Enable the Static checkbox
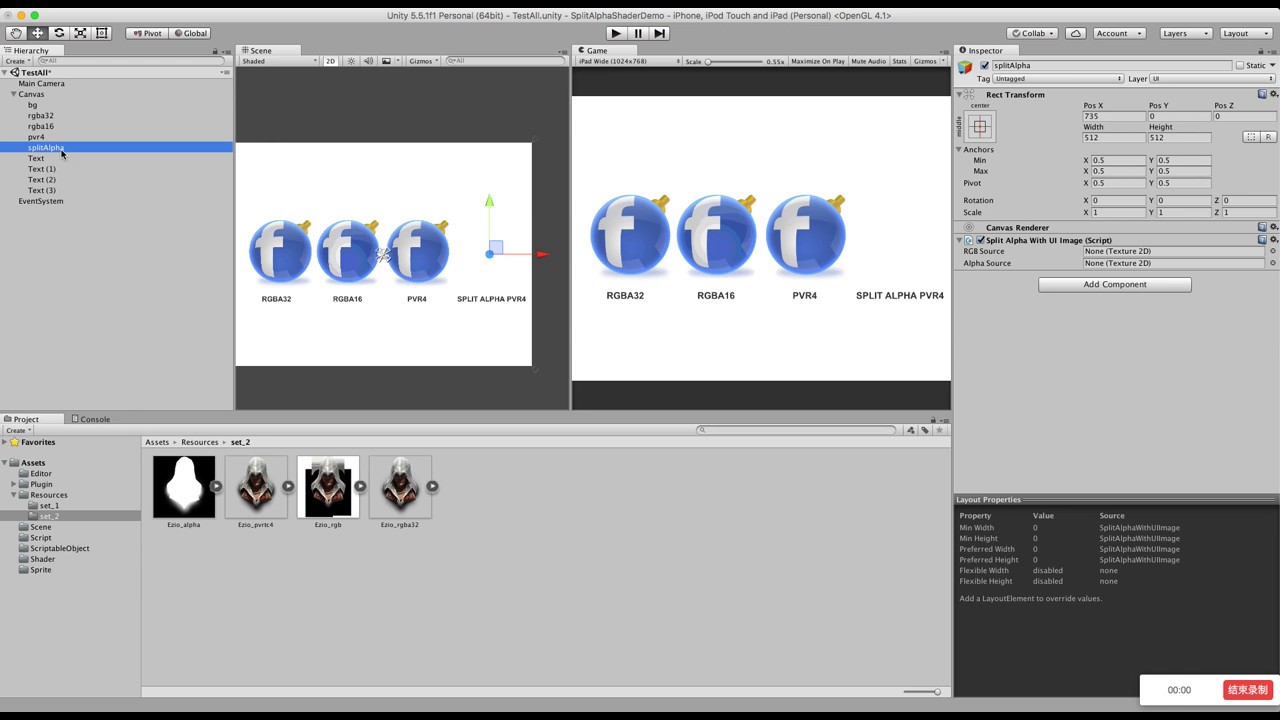Image resolution: width=1280 pixels, height=720 pixels. coord(1240,65)
